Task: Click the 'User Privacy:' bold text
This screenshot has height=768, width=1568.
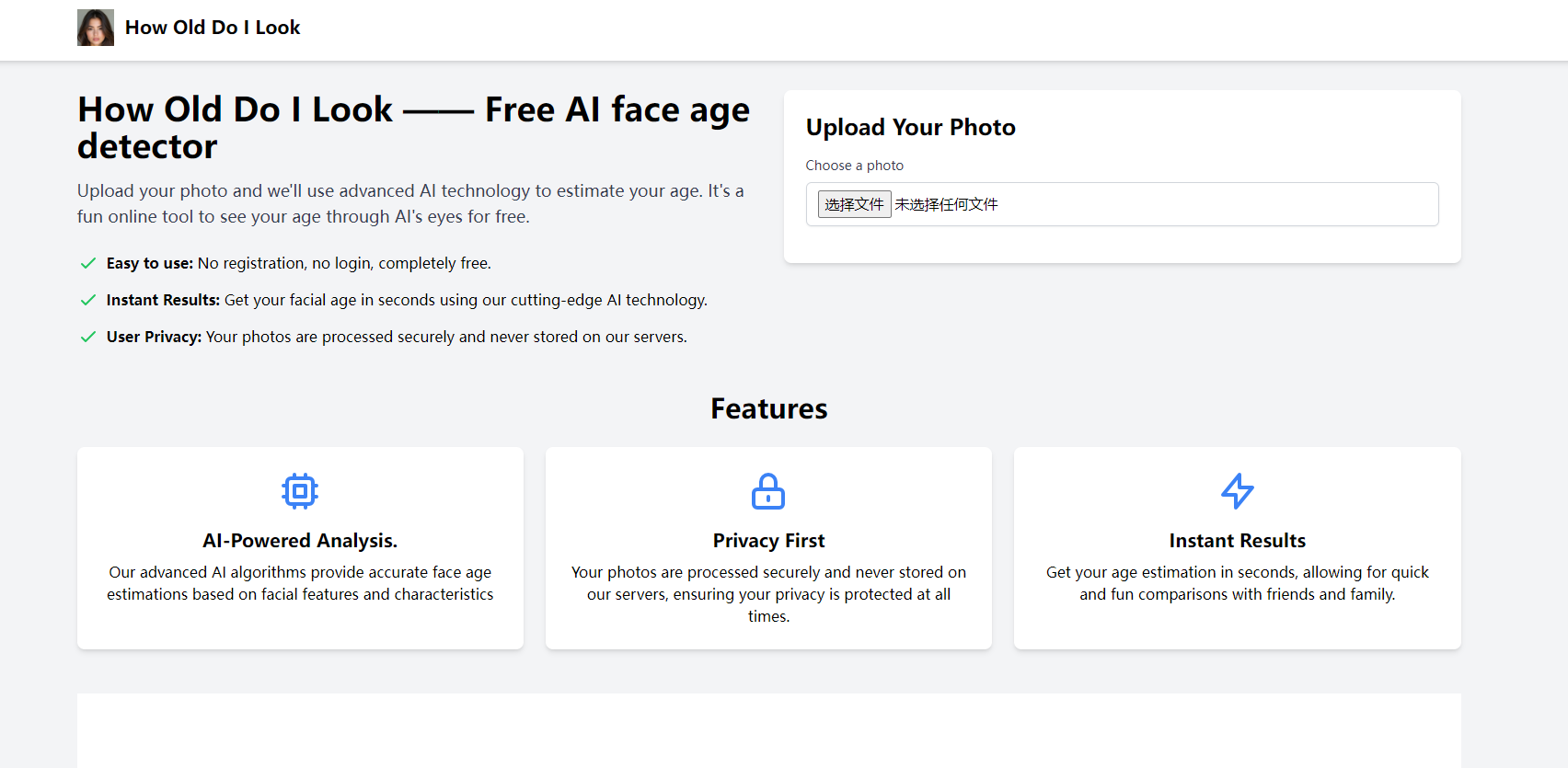Action: [x=154, y=337]
